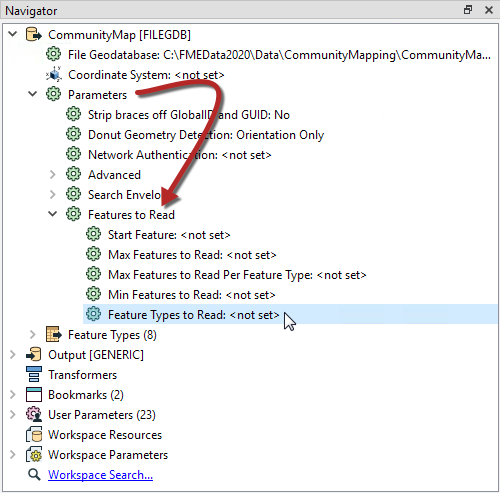
Task: Select 'User Parameters (23)' row label
Action: [x=102, y=415]
